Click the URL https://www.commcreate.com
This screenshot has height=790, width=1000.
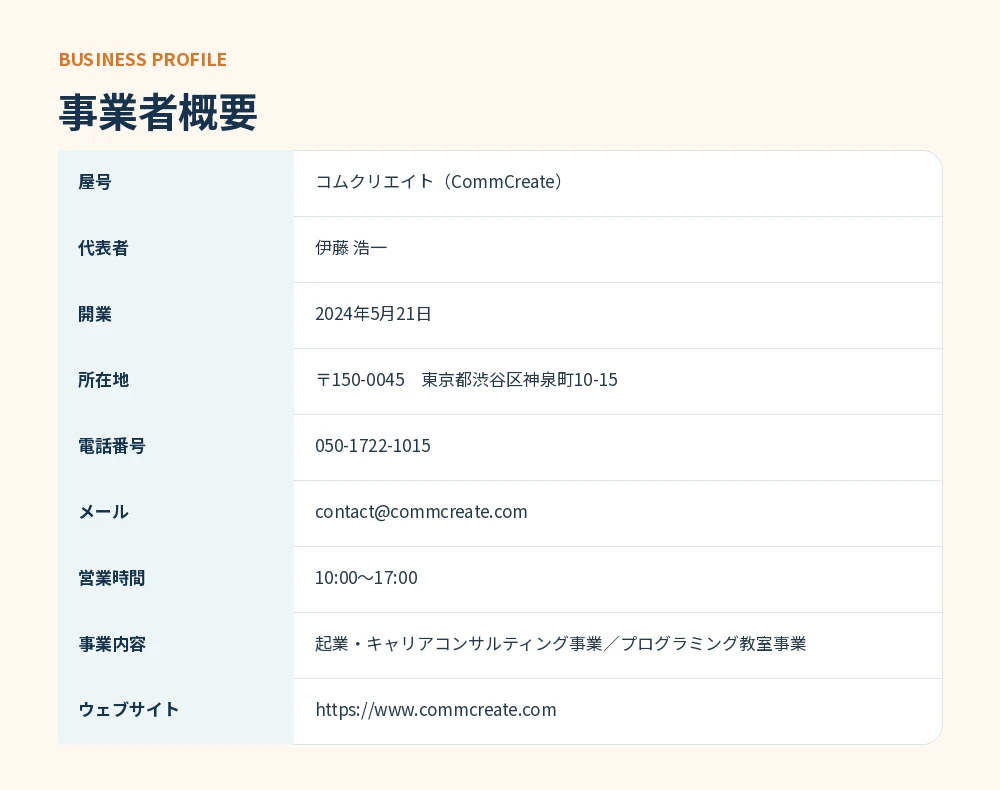436,710
